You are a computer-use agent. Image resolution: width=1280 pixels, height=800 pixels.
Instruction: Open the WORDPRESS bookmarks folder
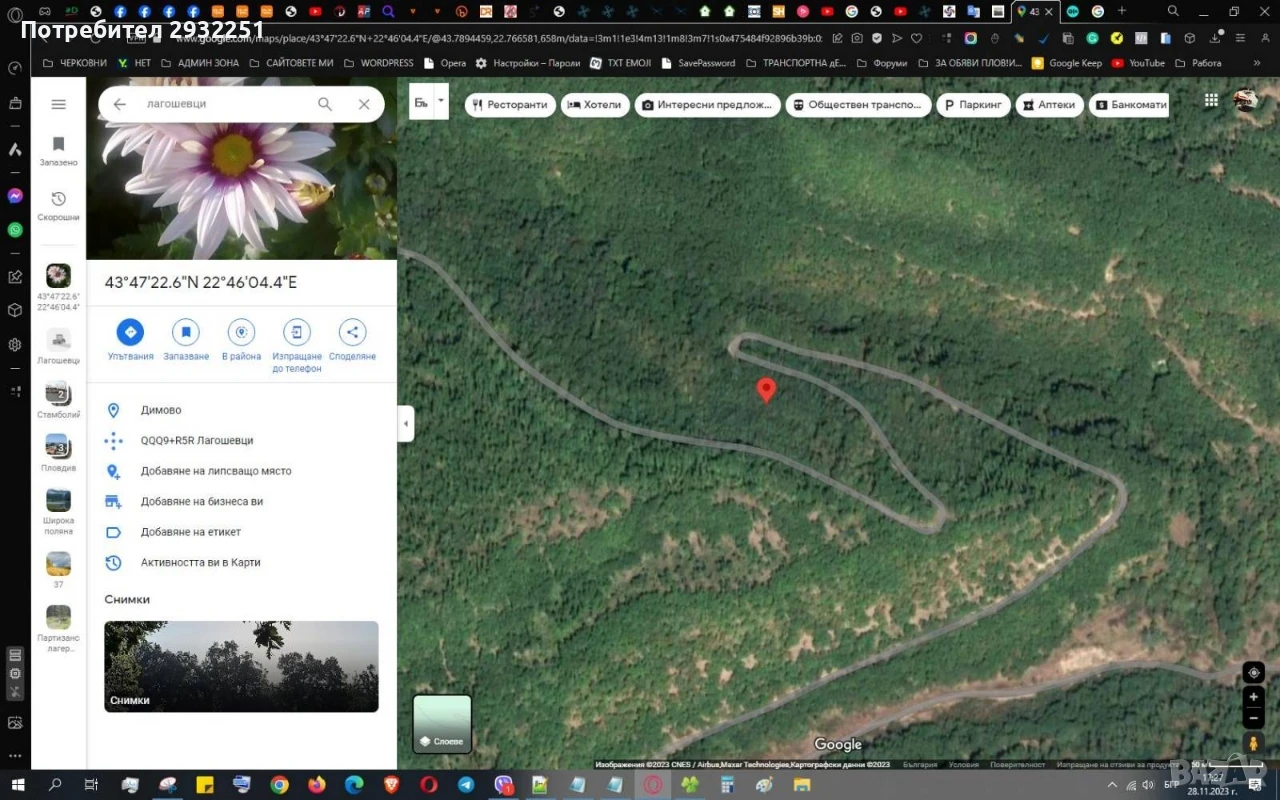tap(378, 63)
